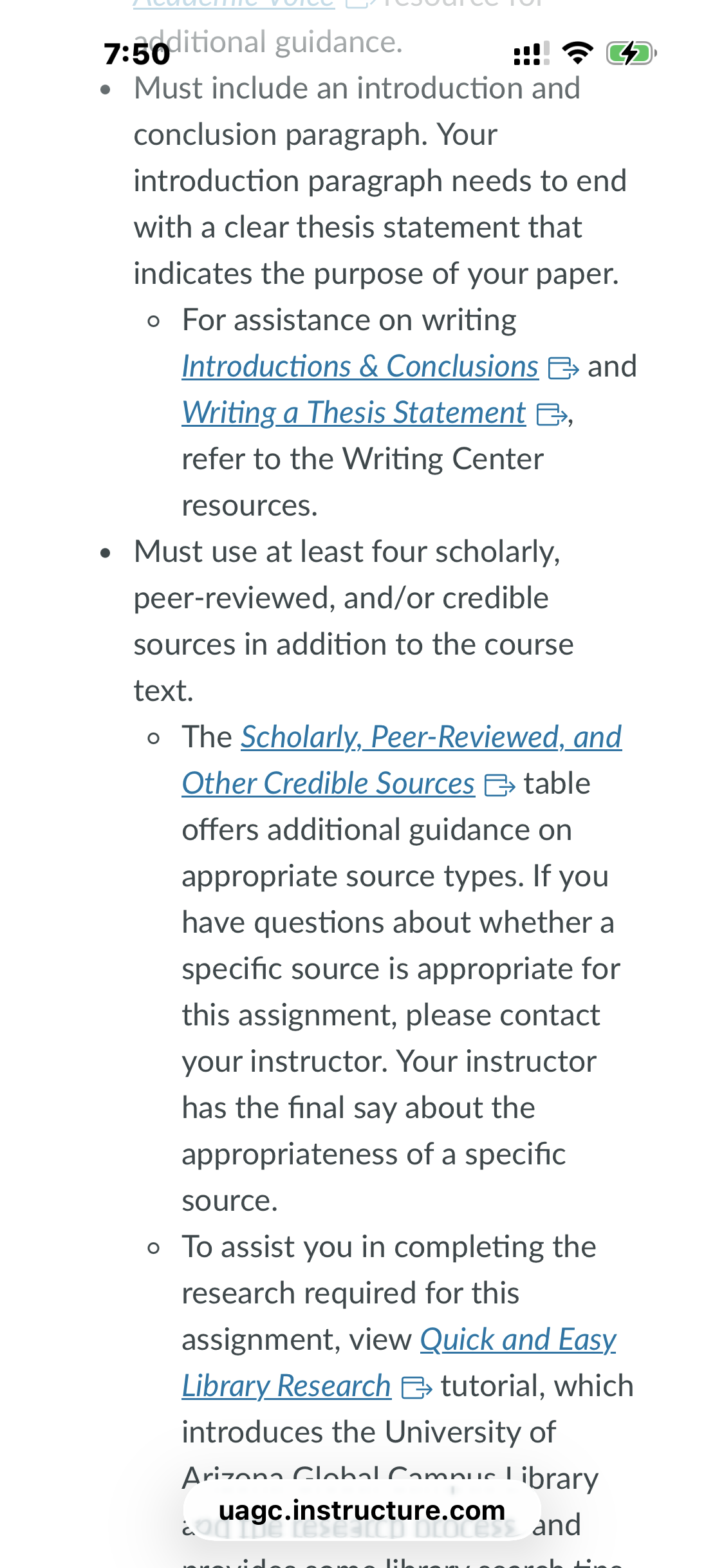Tap external-link icon after Writing a Thesis Statement
Viewport: 724px width, 1568px height.
tap(552, 415)
